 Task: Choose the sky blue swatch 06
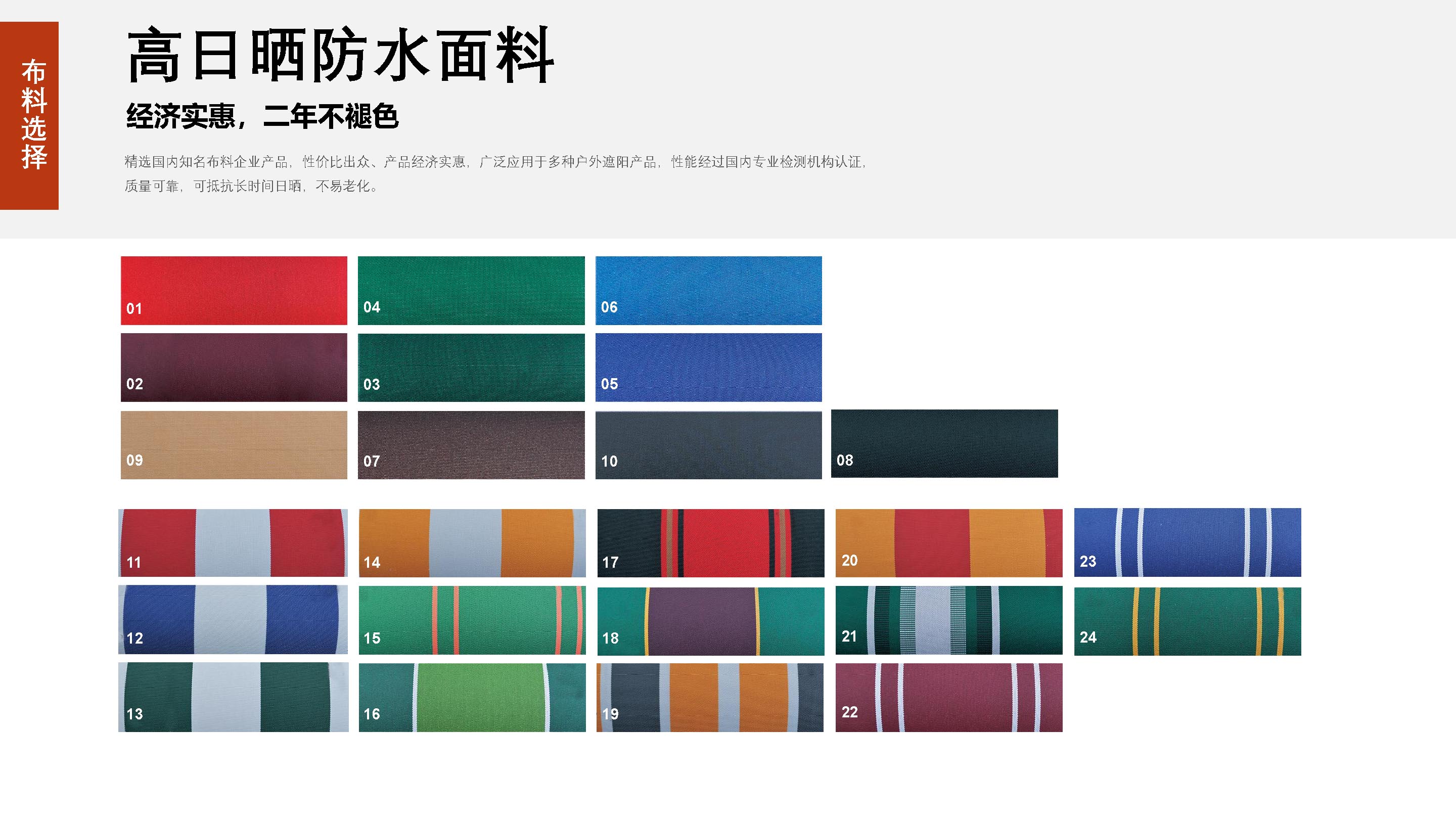coord(708,291)
